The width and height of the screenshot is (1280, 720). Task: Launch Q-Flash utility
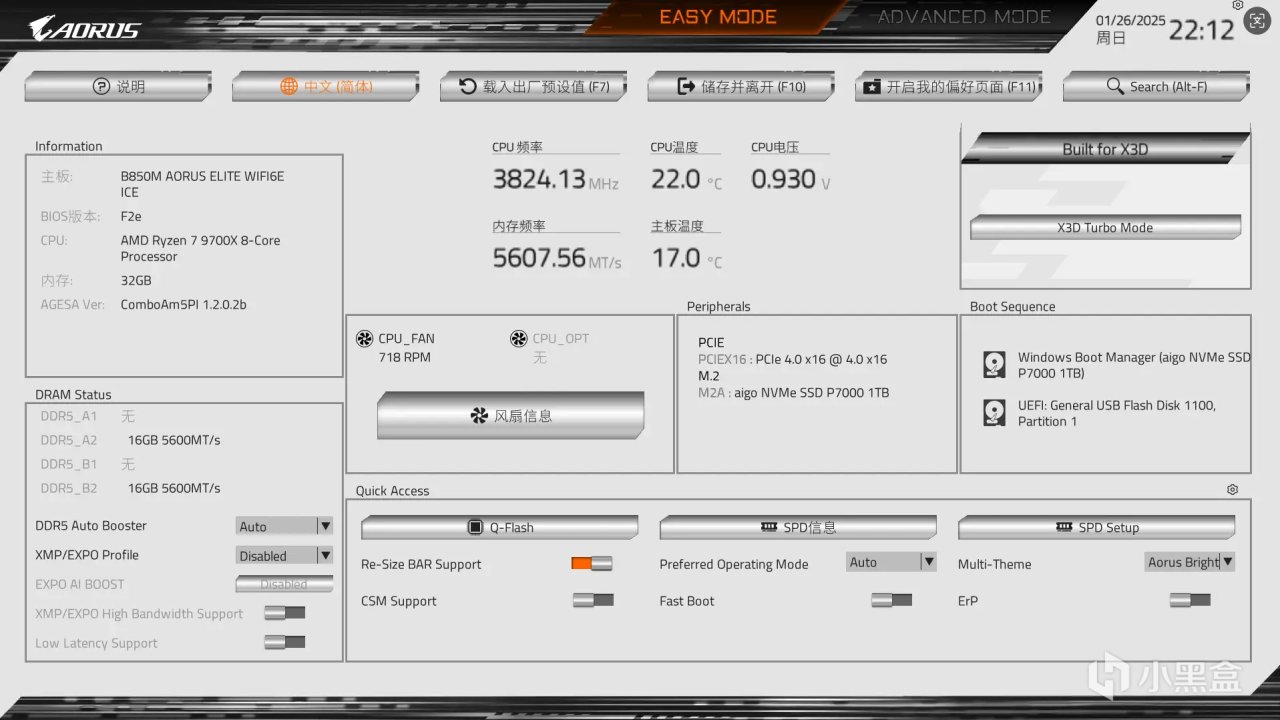[x=500, y=527]
